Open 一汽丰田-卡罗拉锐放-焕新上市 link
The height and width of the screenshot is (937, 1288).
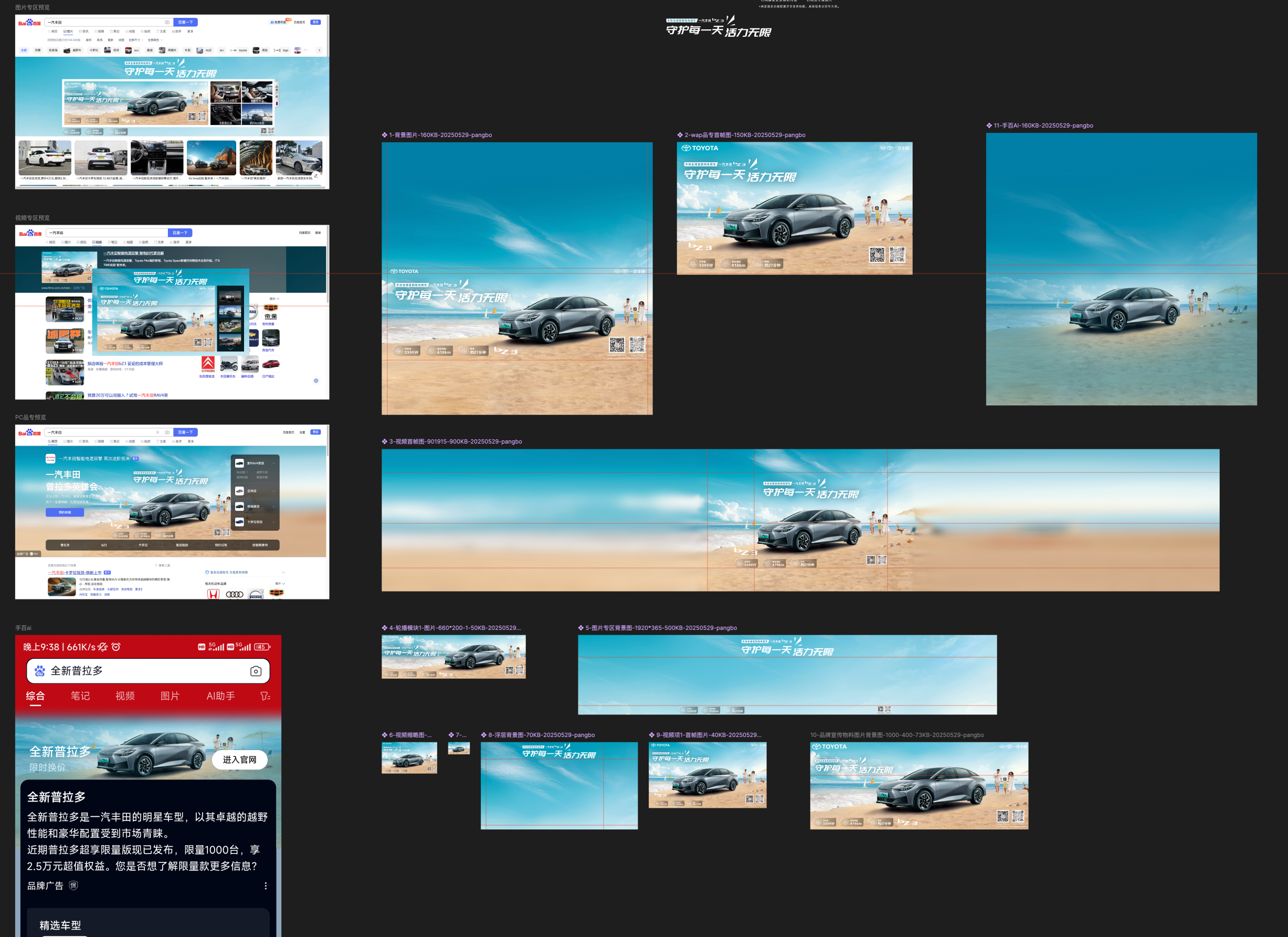click(x=75, y=572)
